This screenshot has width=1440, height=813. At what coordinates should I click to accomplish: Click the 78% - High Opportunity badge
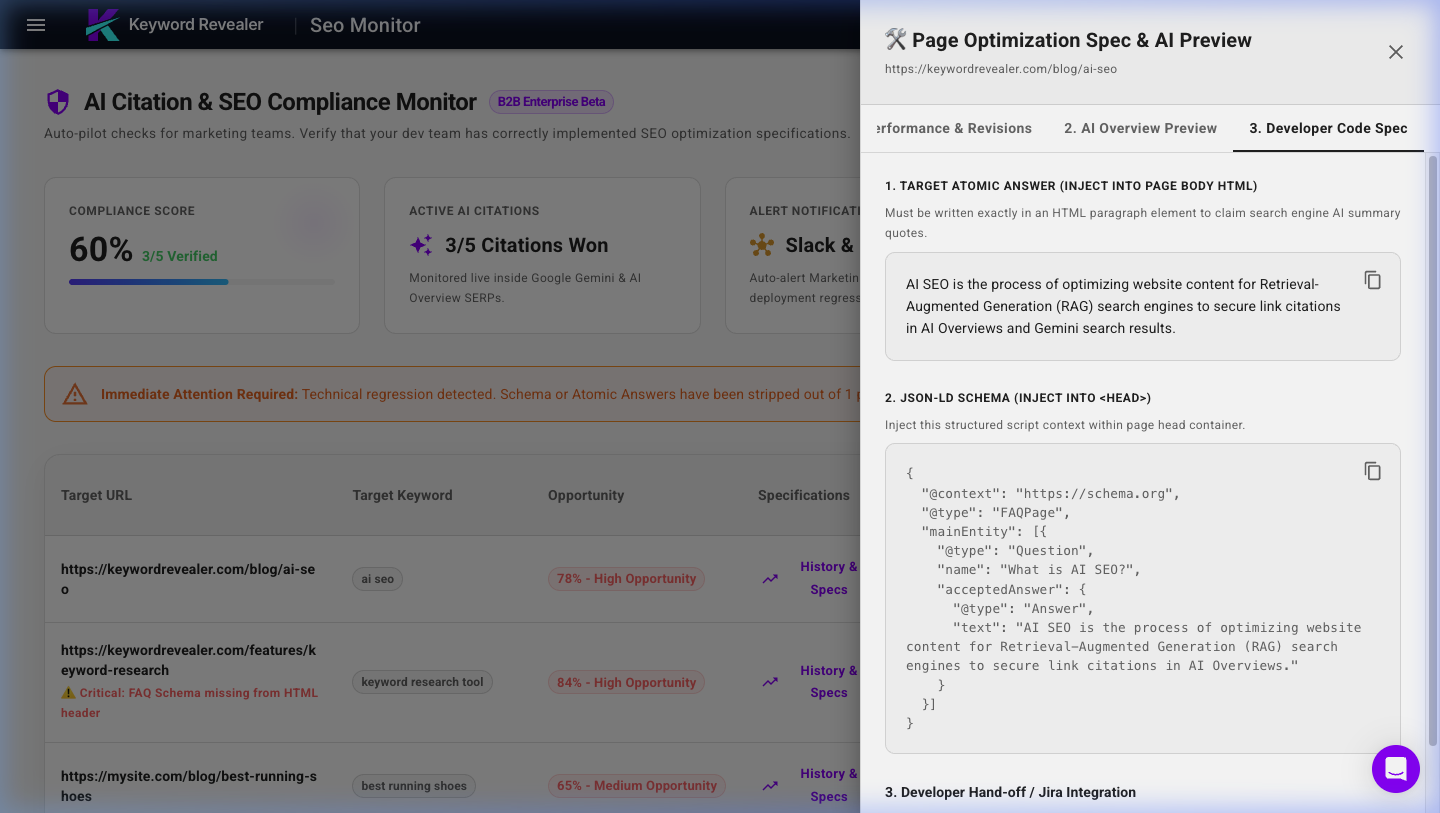[626, 579]
